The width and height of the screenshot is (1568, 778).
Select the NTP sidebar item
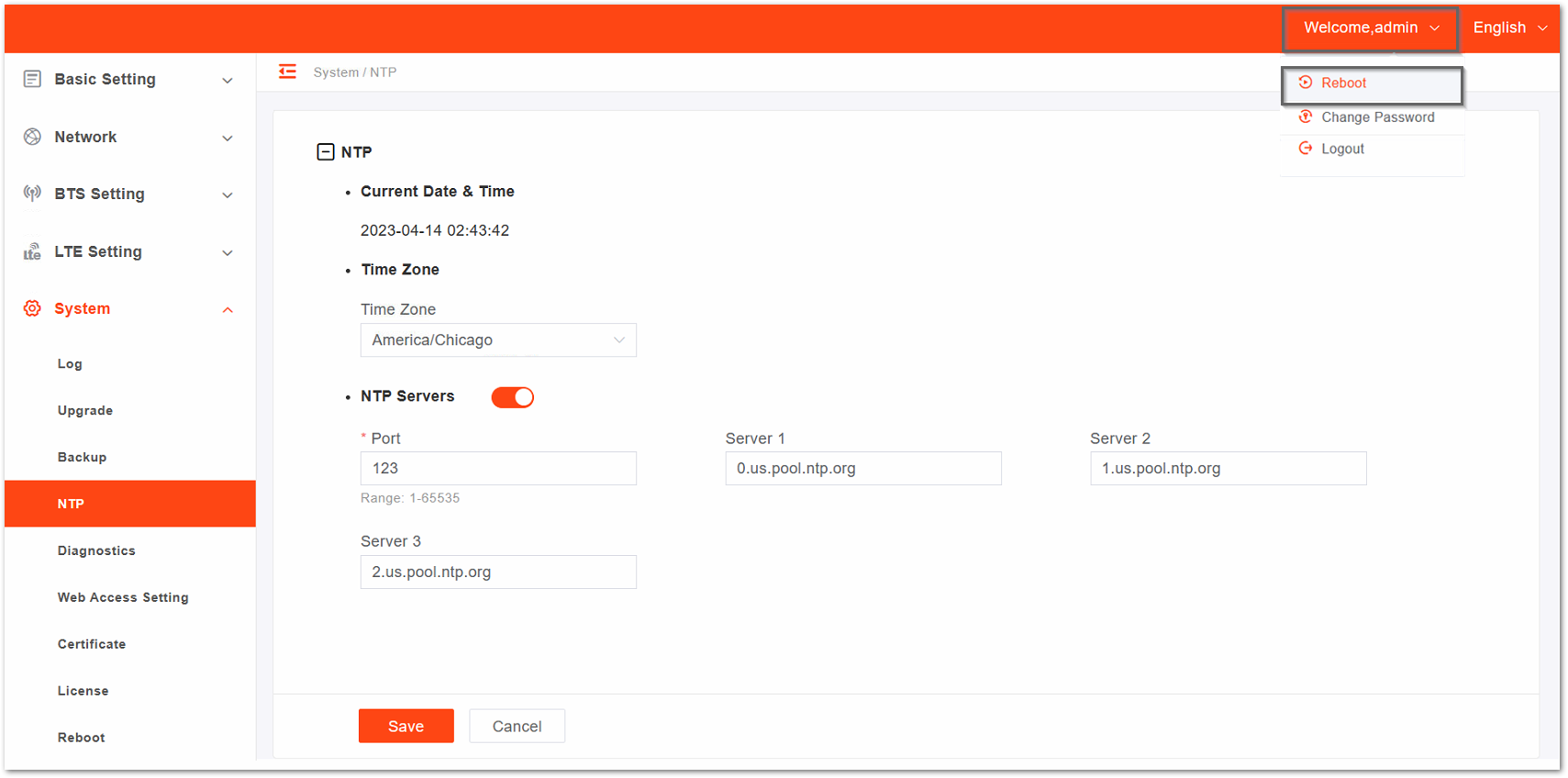130,504
